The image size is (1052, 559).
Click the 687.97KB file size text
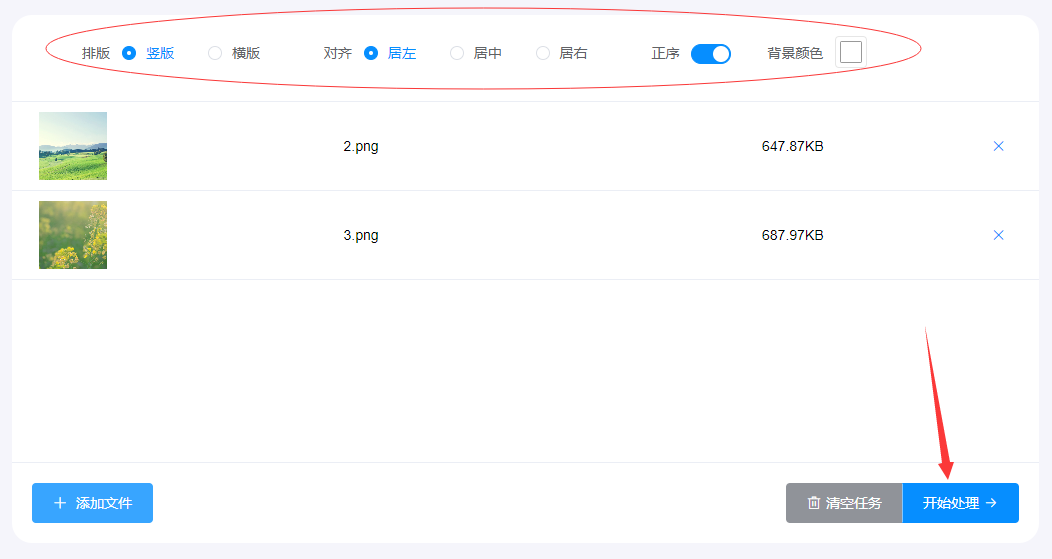click(792, 235)
